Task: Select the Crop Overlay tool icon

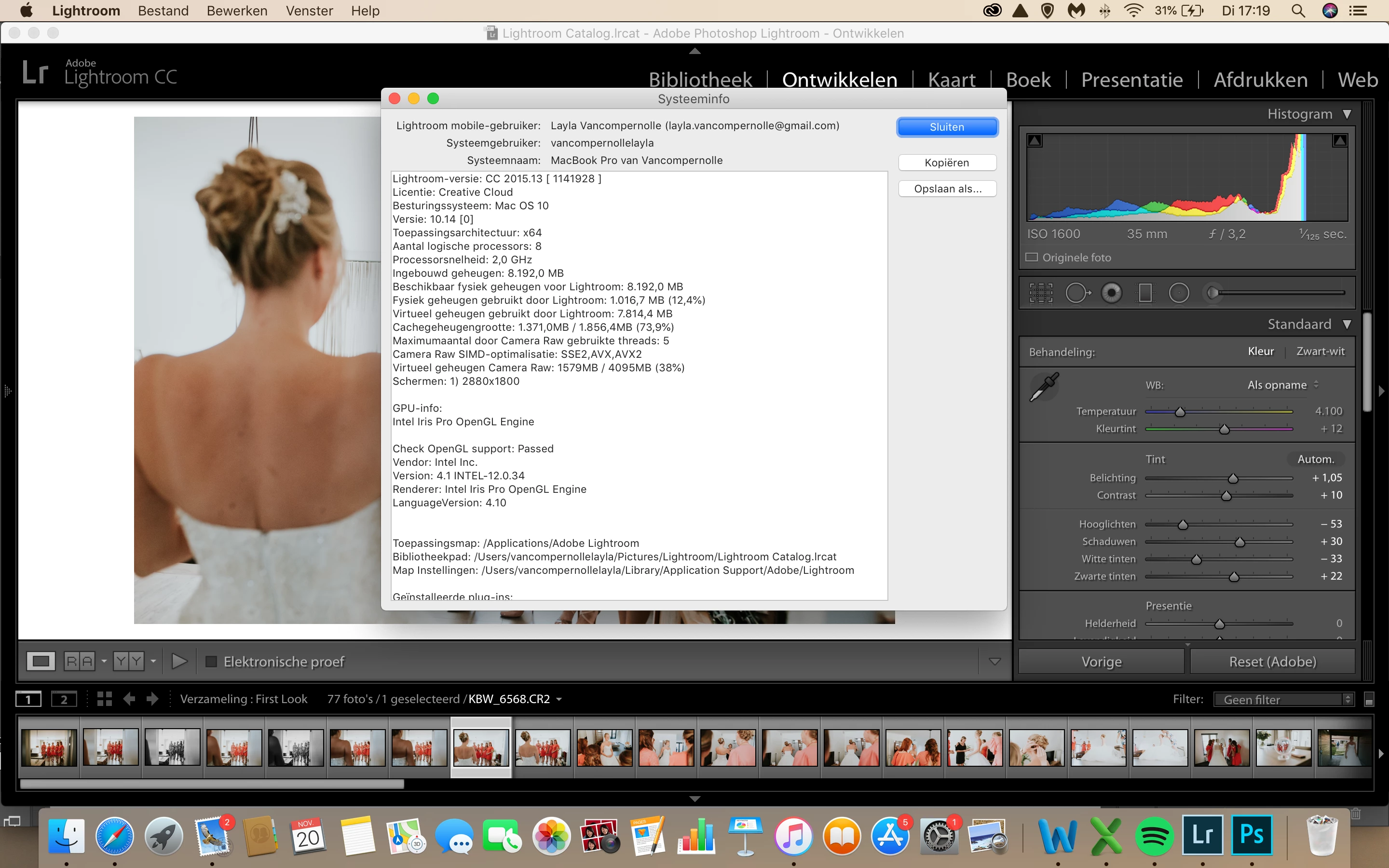Action: coord(1041,293)
